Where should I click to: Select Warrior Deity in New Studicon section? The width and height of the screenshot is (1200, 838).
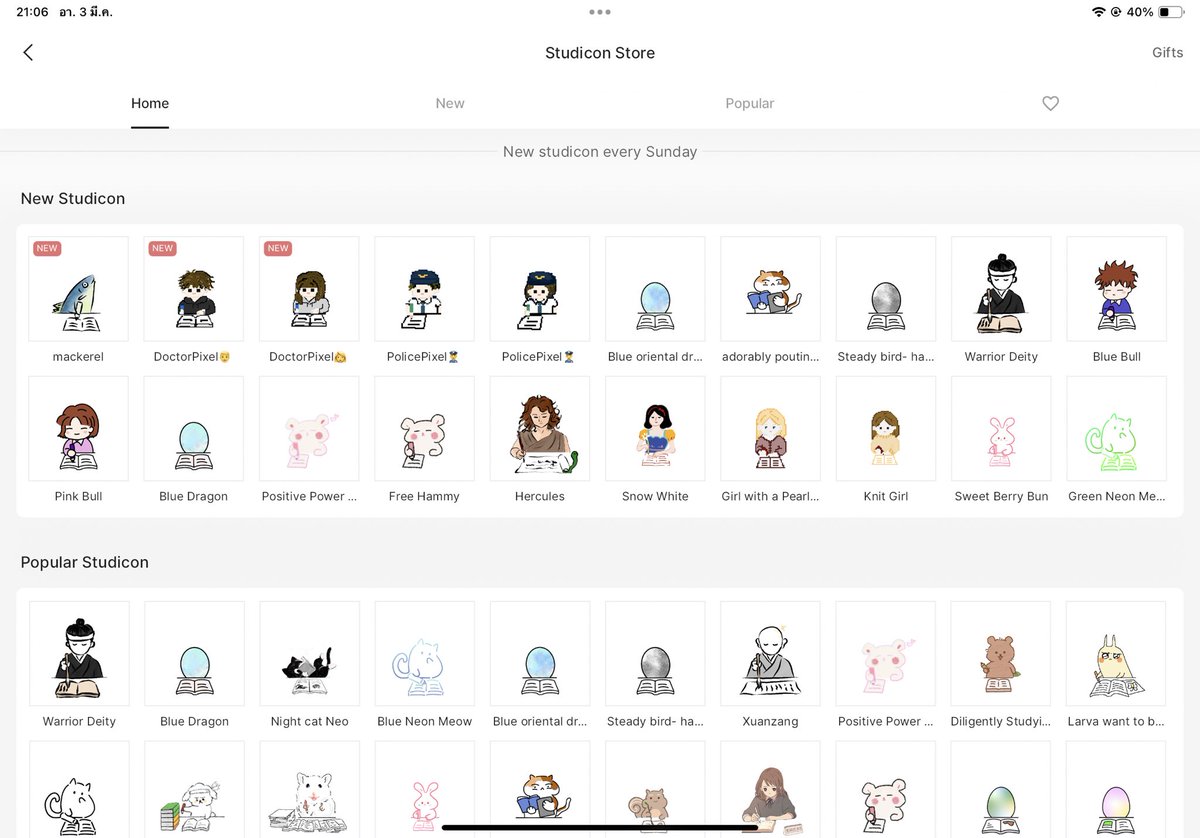1001,289
